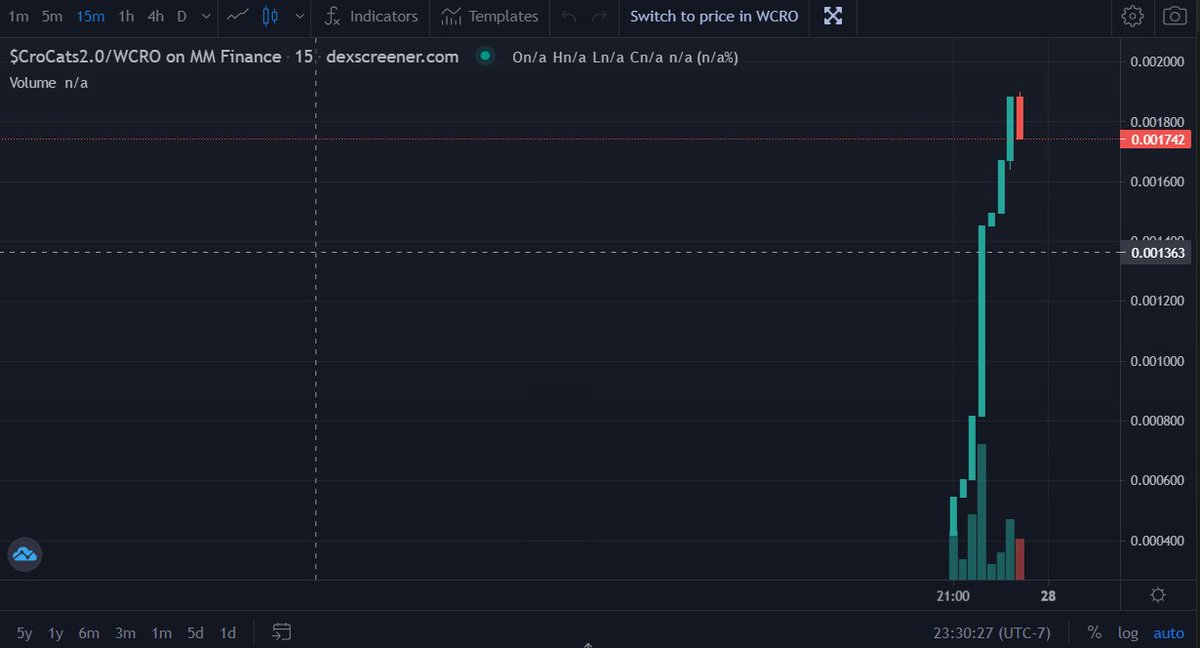Set date range to 6m
Viewport: 1200px width, 648px height.
click(x=89, y=632)
